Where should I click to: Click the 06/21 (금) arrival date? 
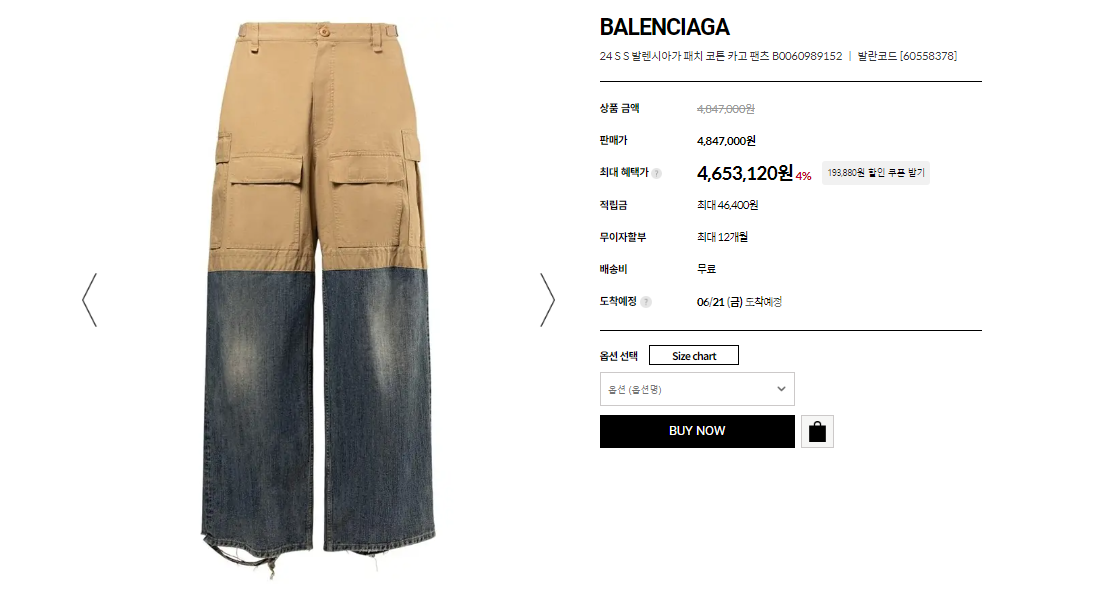click(719, 302)
